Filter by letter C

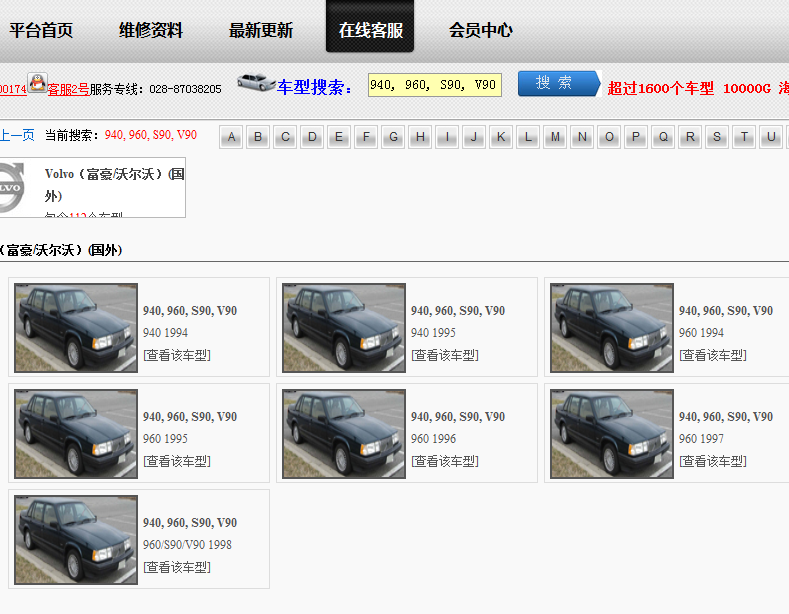tap(285, 137)
